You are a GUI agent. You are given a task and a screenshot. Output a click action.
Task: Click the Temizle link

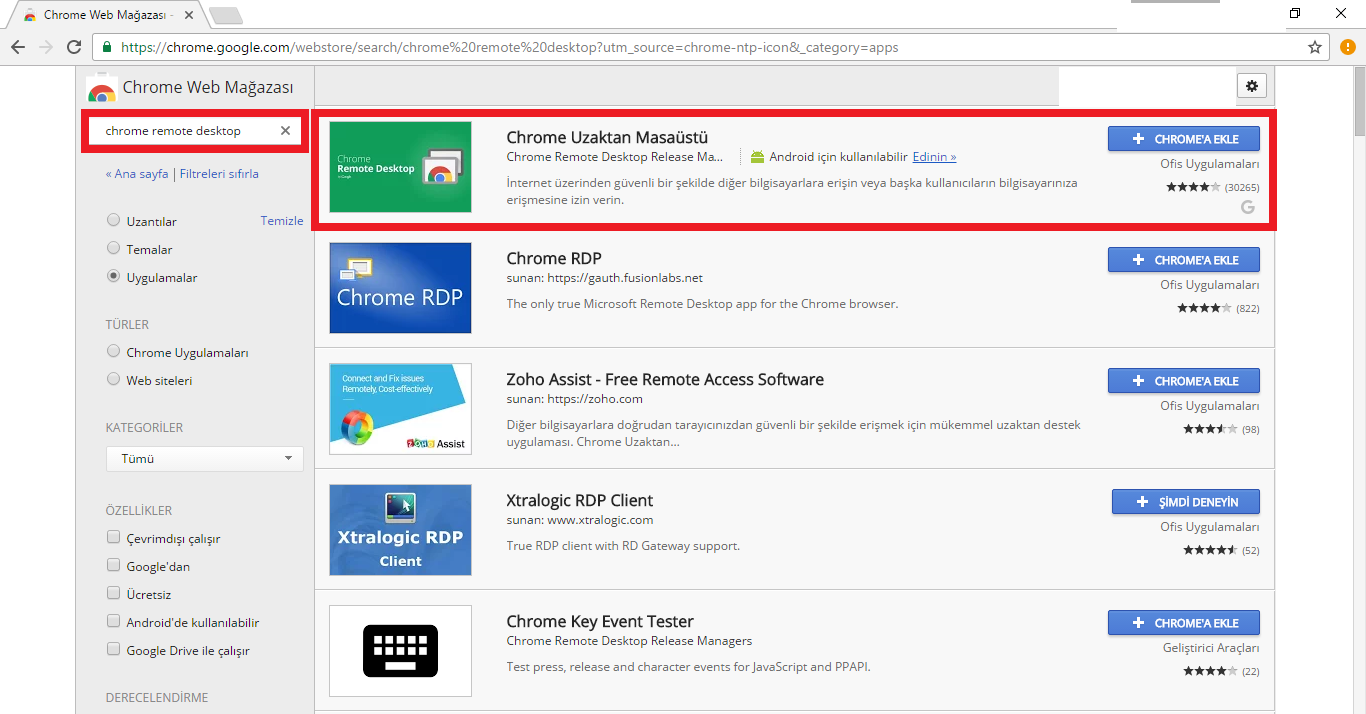(x=282, y=221)
